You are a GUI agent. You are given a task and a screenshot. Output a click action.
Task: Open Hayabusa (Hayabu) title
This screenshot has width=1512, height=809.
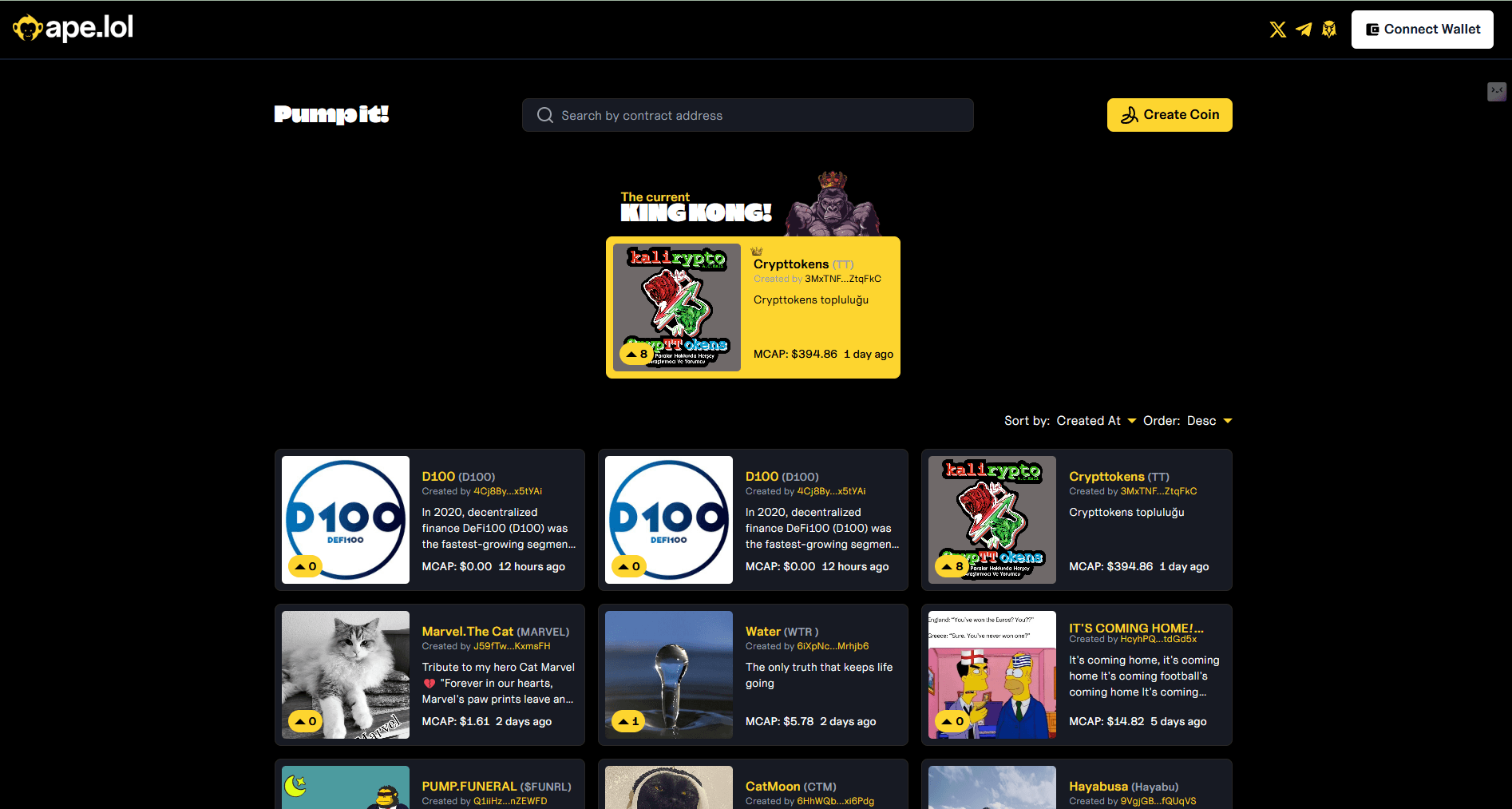[1124, 787]
